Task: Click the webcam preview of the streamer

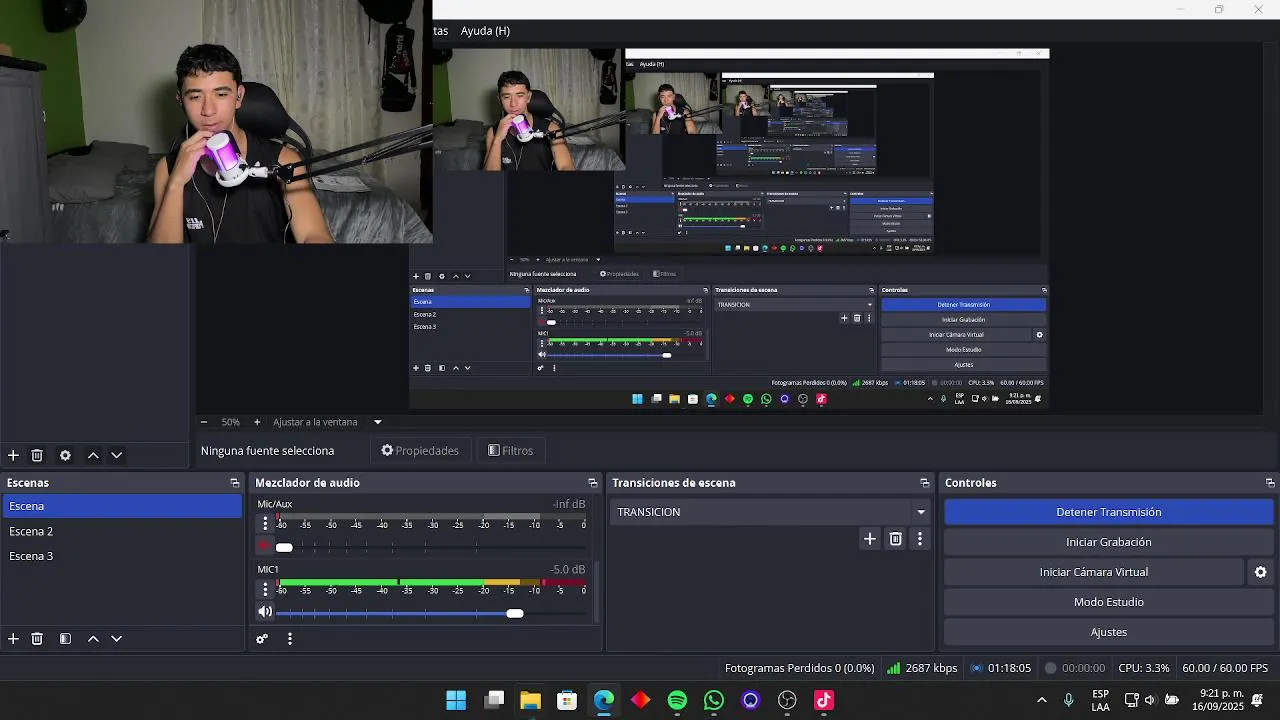Action: (216, 122)
